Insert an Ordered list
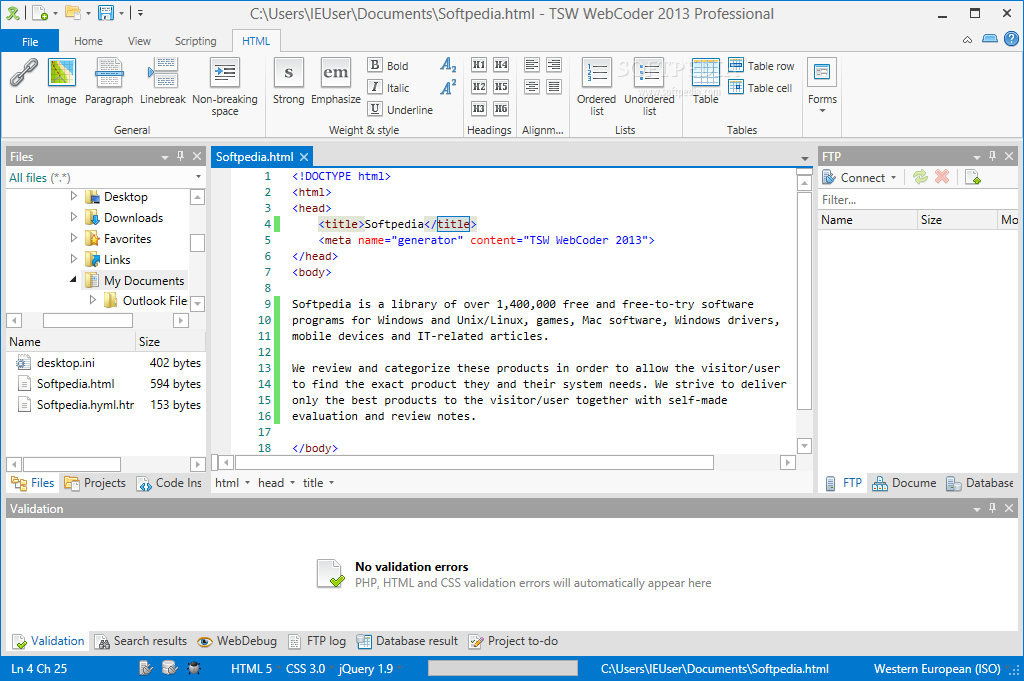1024x681 pixels. (596, 87)
